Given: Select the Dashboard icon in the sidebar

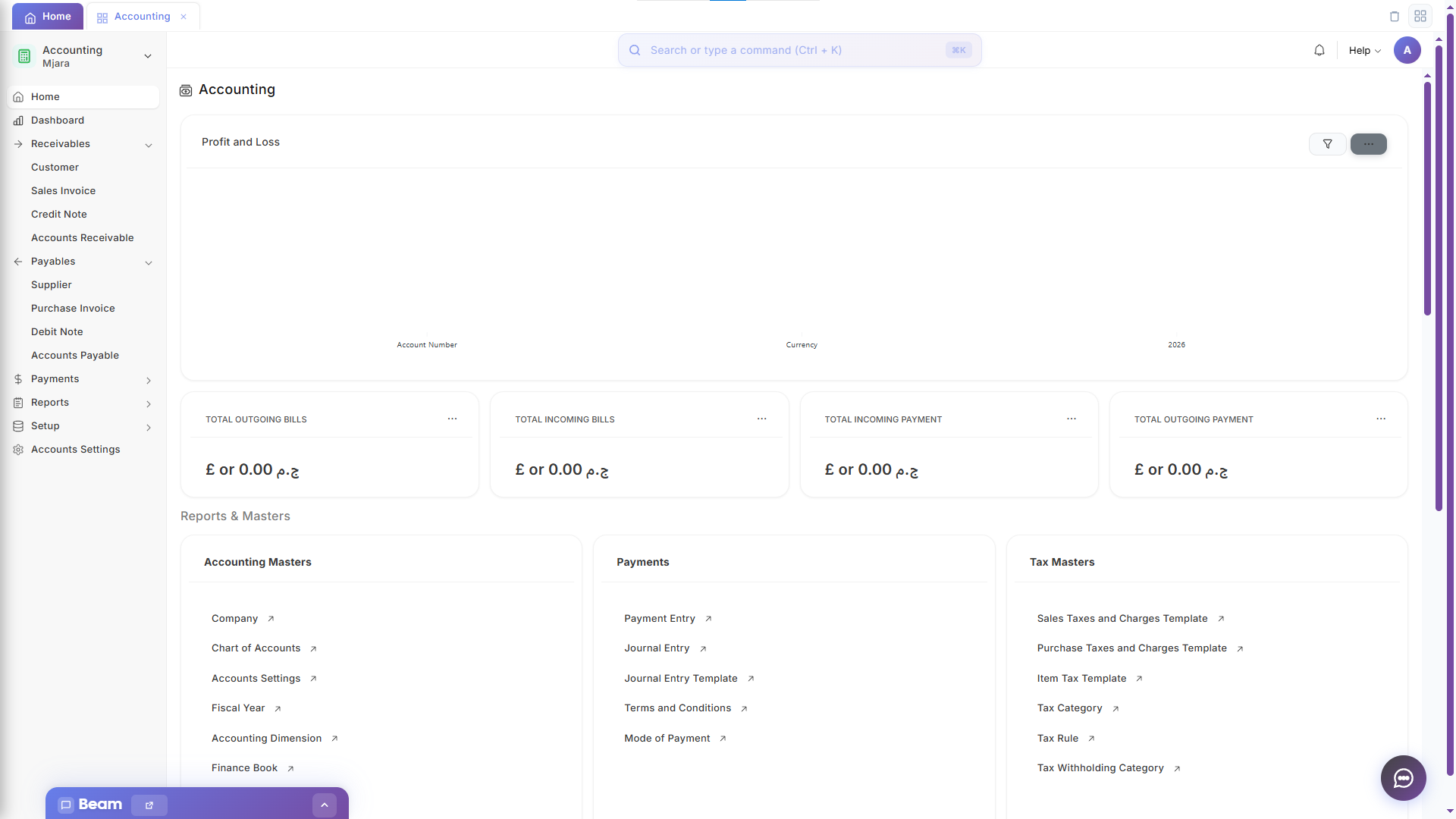Looking at the screenshot, I should click(x=17, y=121).
